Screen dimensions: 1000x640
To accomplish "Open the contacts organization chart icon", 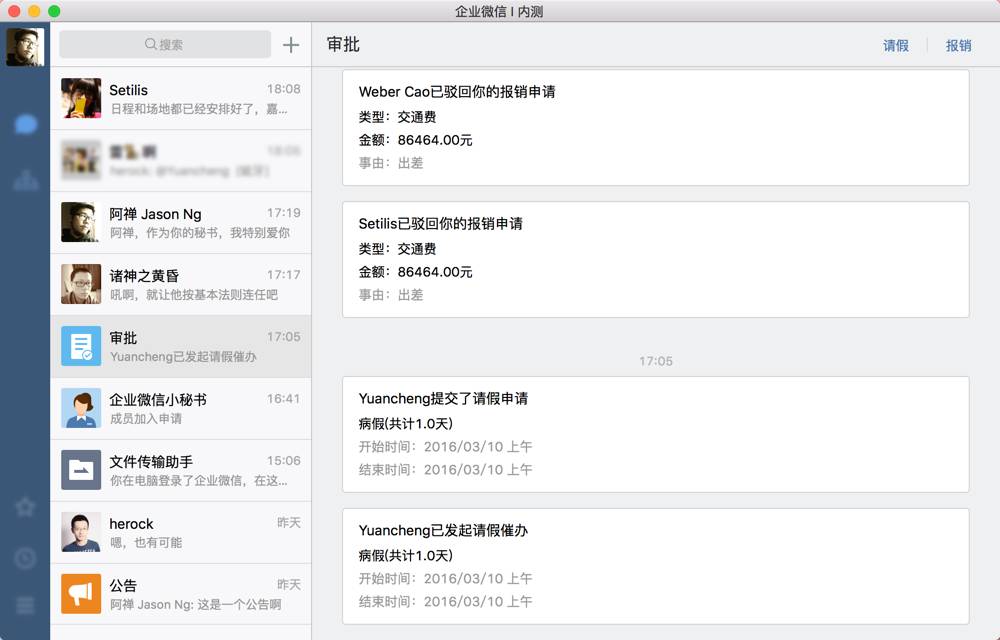I will click(26, 181).
